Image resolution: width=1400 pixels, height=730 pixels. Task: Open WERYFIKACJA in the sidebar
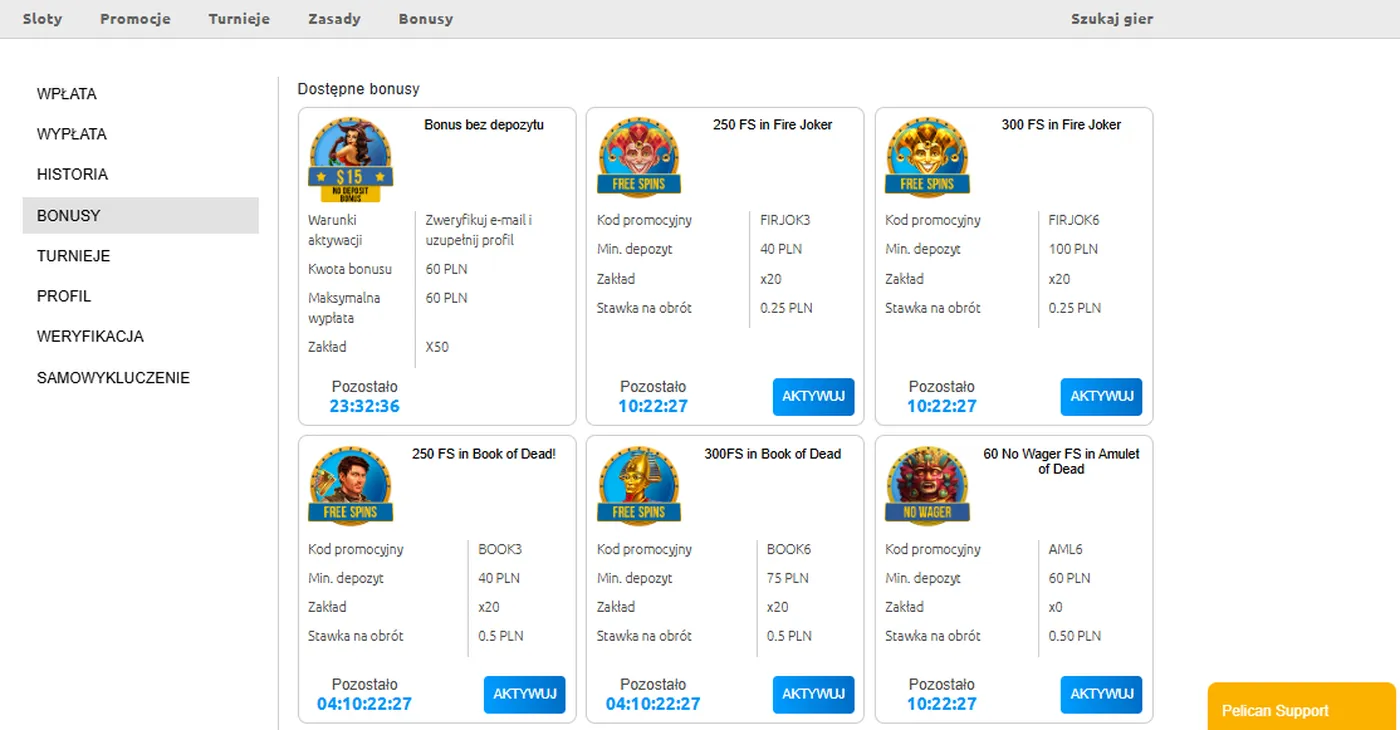pyautogui.click(x=90, y=337)
